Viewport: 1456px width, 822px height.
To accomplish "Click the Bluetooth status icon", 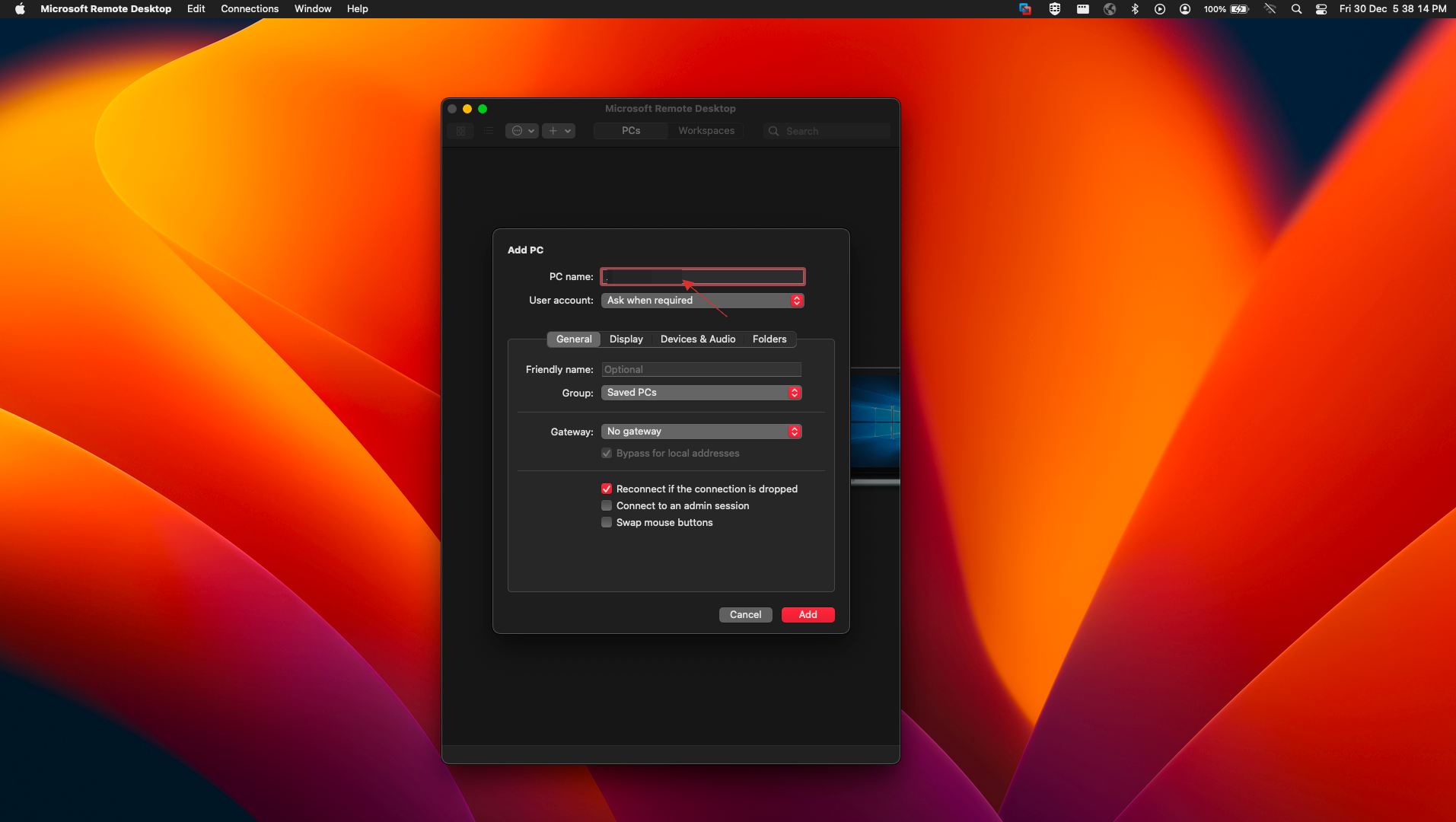I will click(1135, 9).
